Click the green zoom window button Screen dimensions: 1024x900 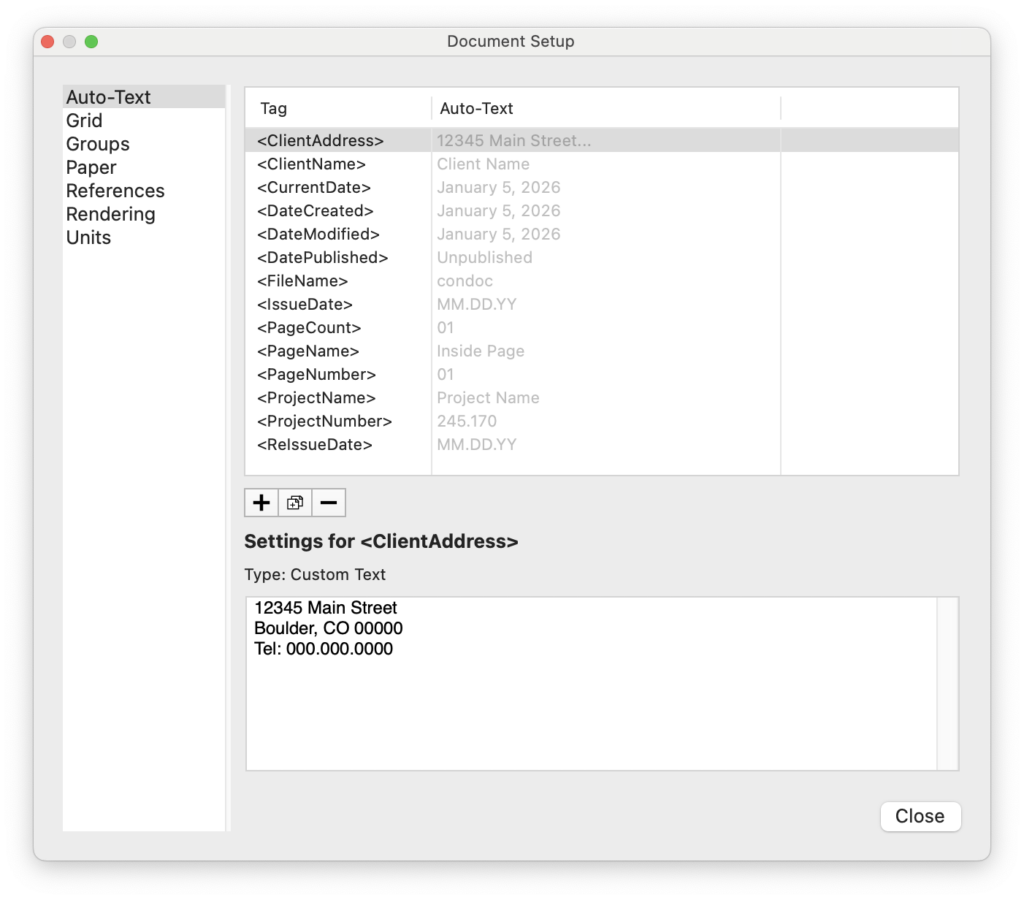pyautogui.click(x=91, y=42)
